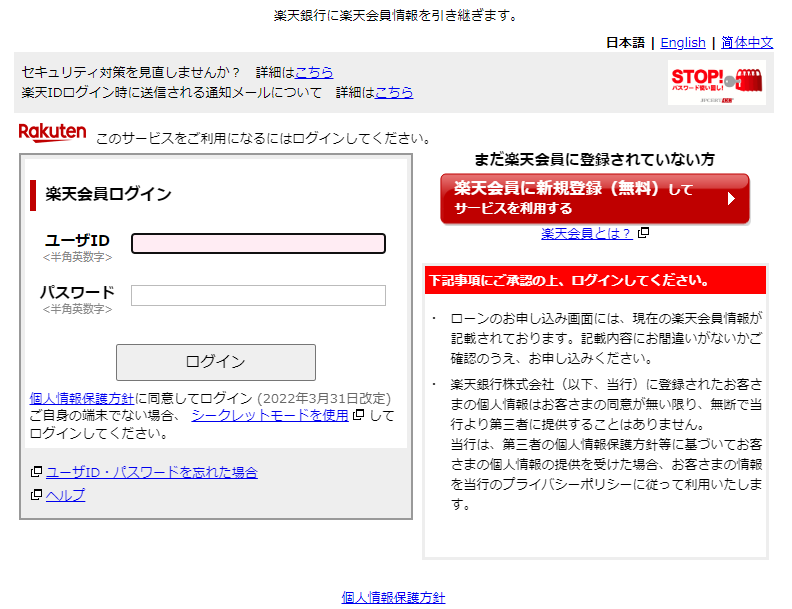
Task: Open 個人情報保護方針 link above login notes
Action: (x=82, y=398)
